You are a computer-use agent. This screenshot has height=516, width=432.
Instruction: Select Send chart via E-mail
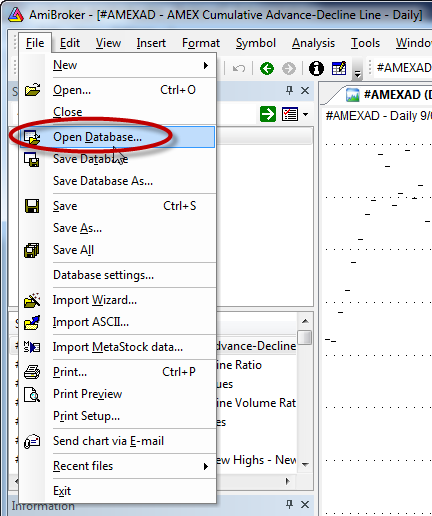(x=117, y=441)
